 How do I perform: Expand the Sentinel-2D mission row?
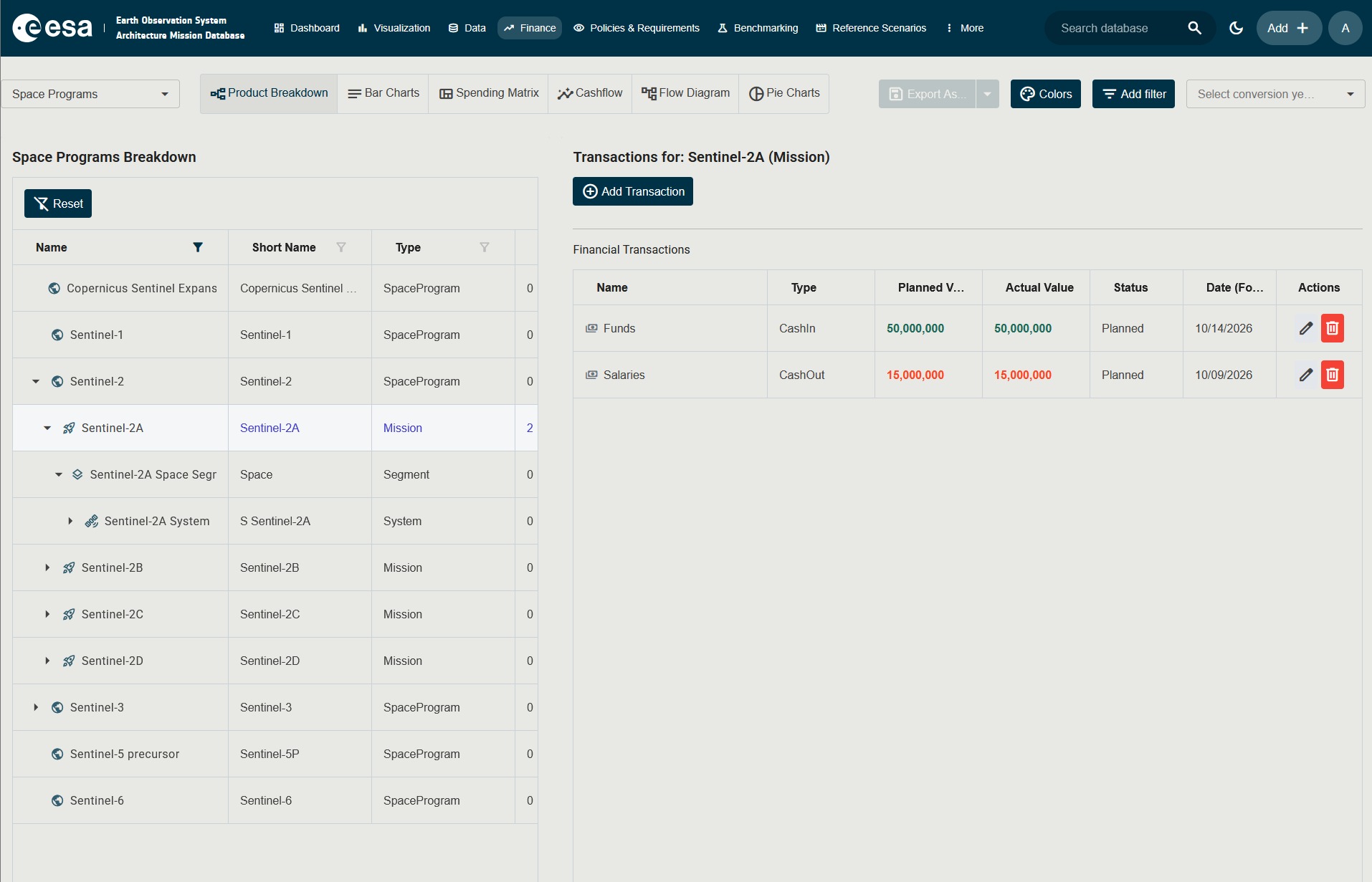pyautogui.click(x=47, y=661)
